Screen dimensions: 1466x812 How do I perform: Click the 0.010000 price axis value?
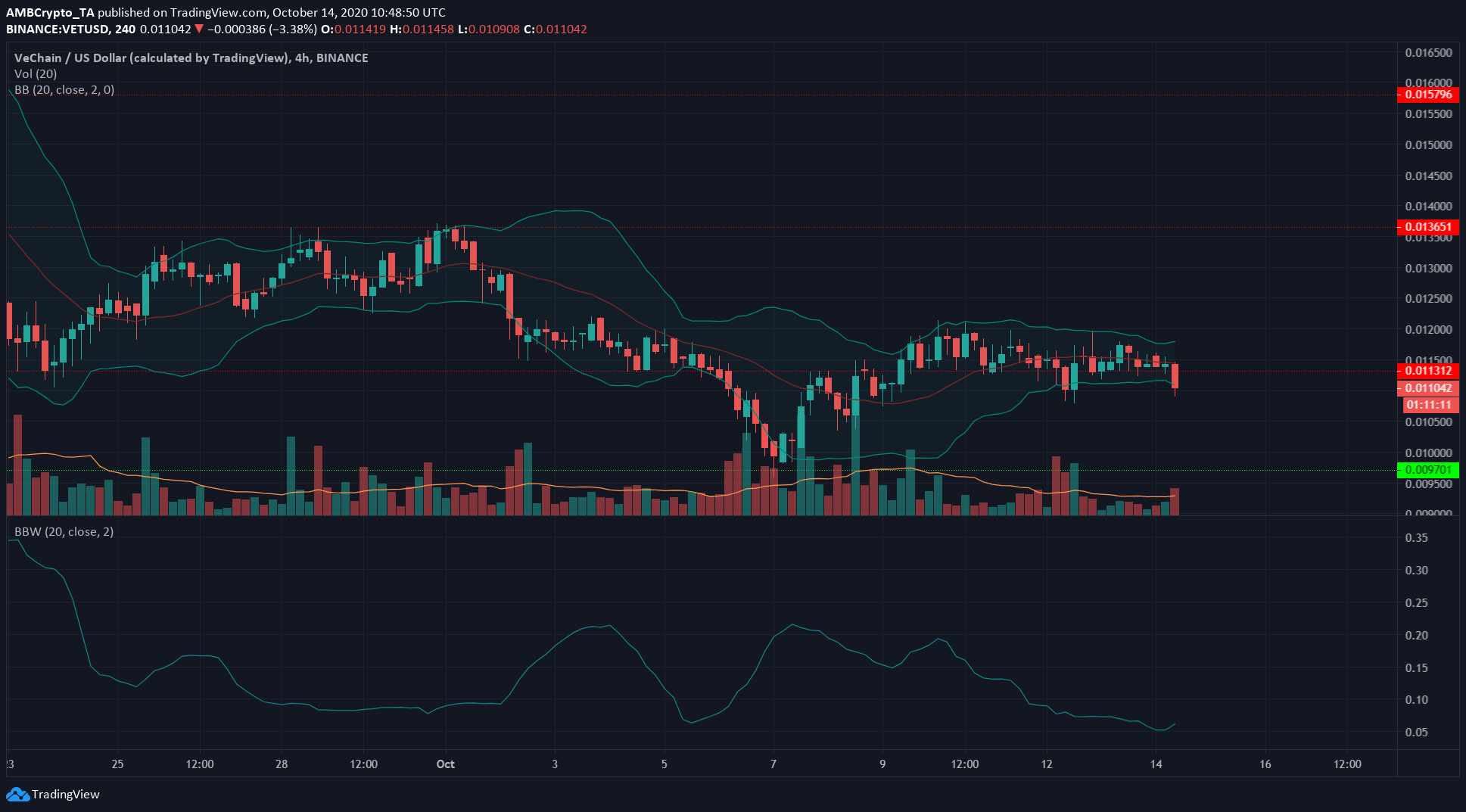click(x=1429, y=453)
